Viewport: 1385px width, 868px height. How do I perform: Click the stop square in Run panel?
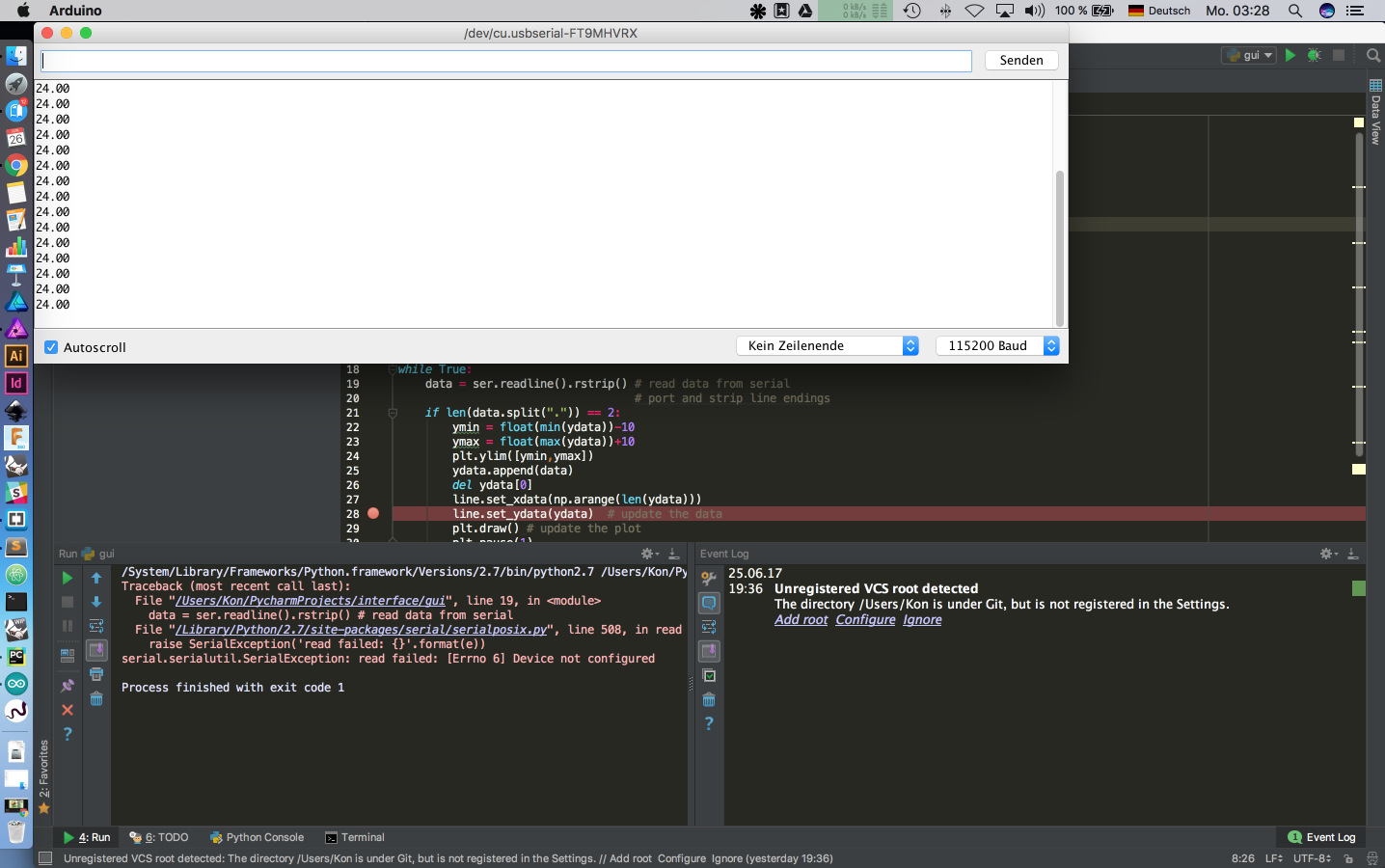tap(68, 602)
